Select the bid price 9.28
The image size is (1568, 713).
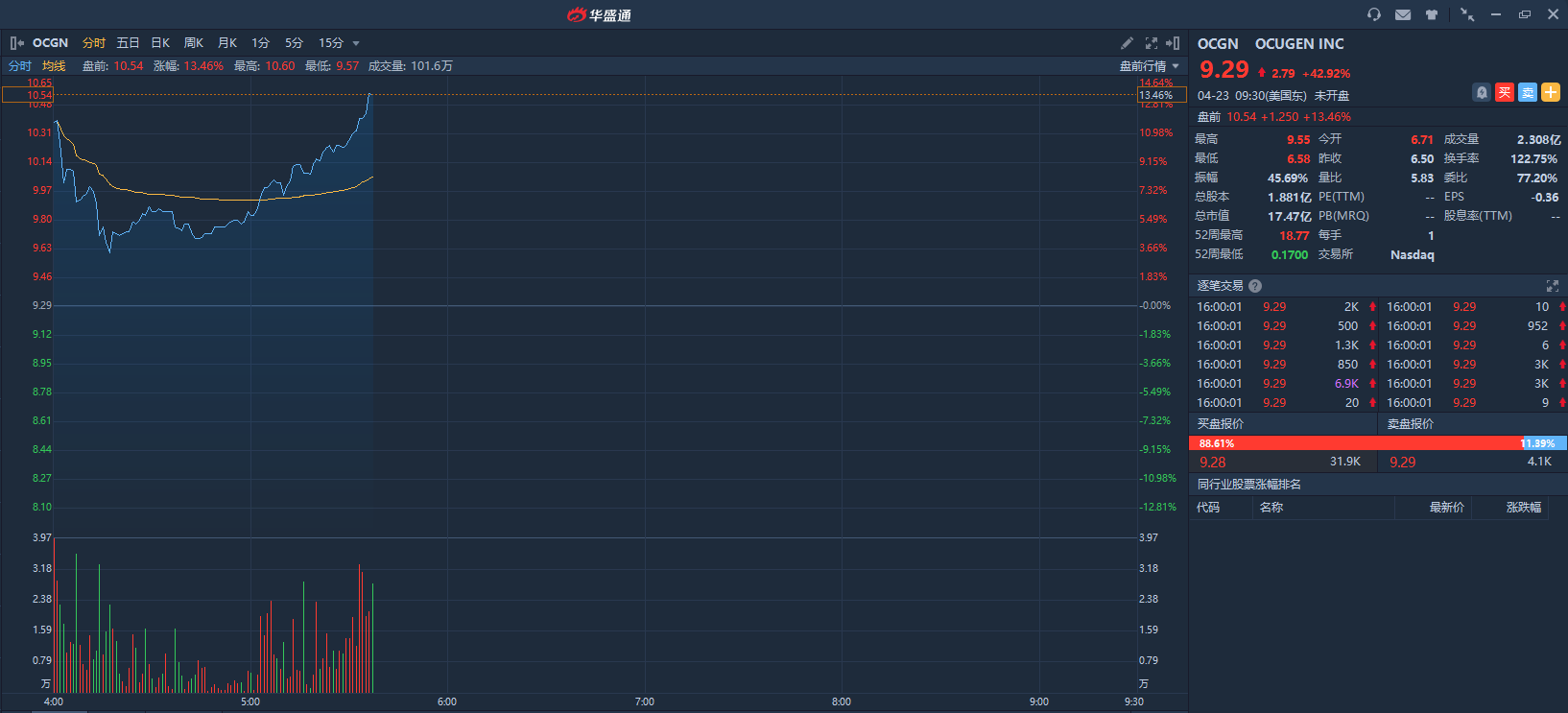coord(1213,462)
